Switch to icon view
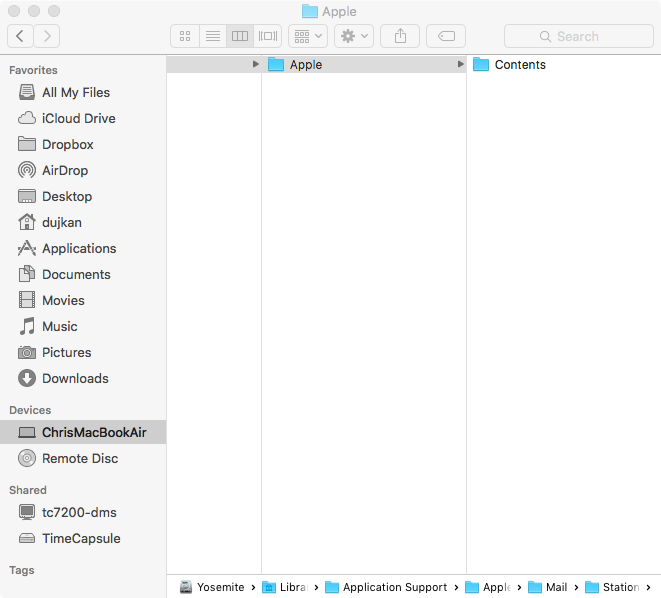661x598 pixels. point(185,36)
